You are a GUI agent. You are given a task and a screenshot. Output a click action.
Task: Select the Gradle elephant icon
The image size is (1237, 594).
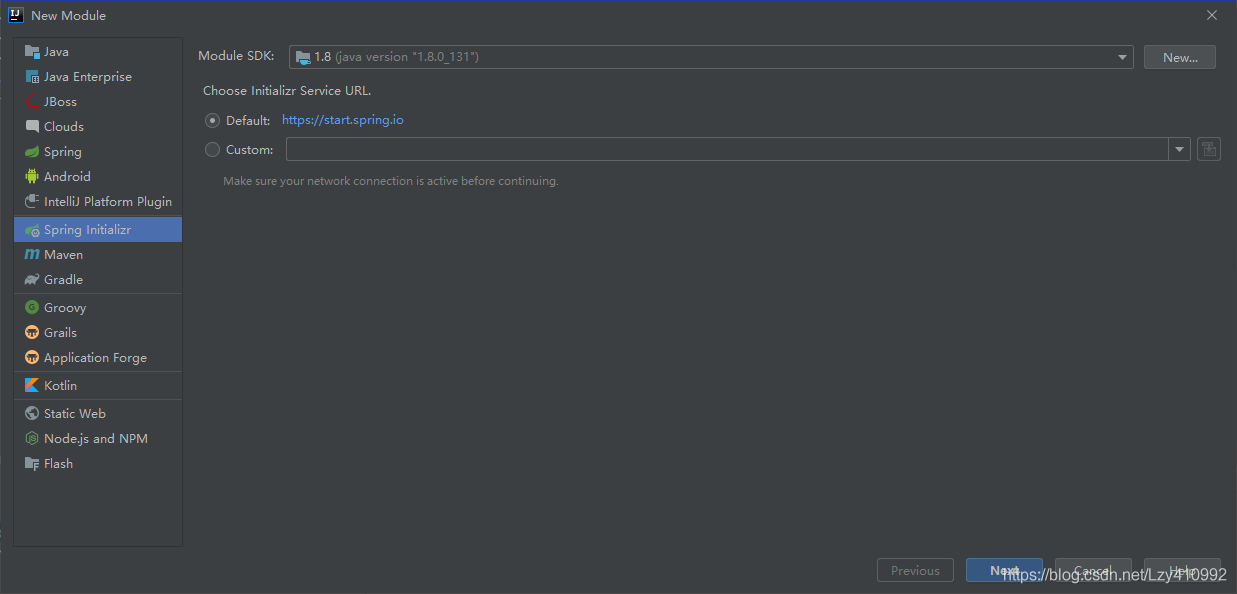(32, 280)
